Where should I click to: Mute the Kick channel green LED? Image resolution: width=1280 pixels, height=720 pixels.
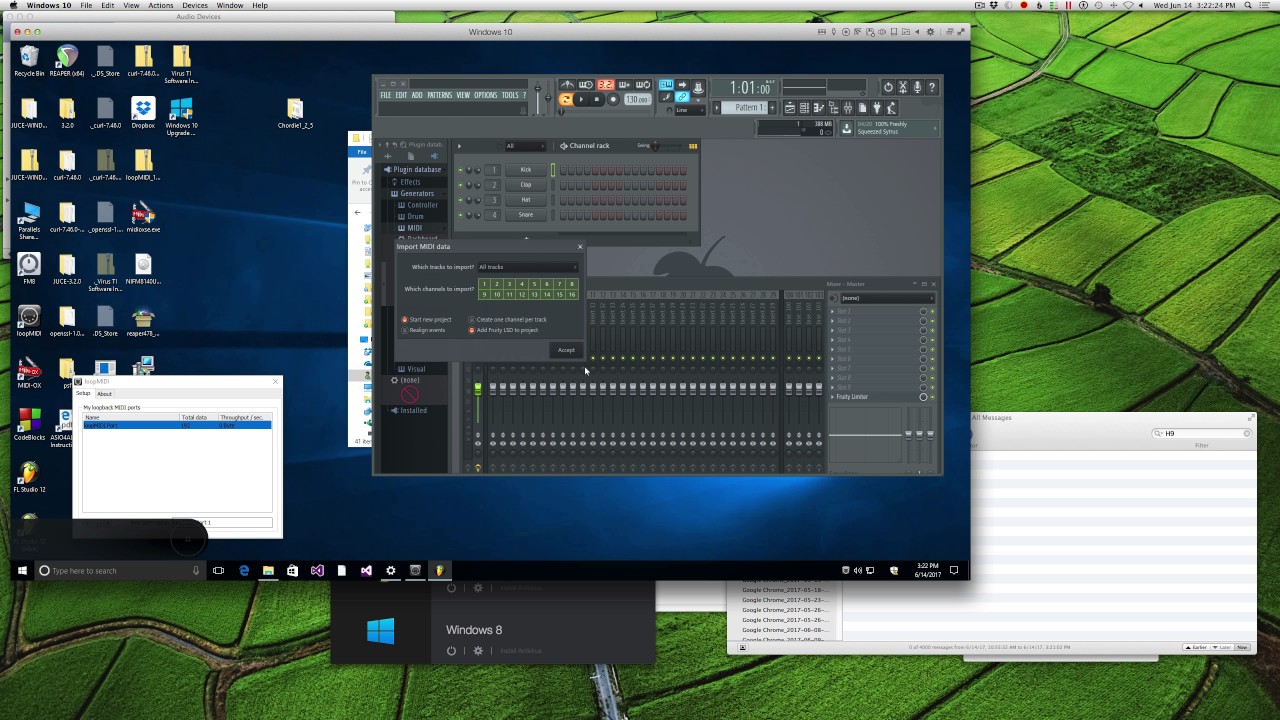pyautogui.click(x=460, y=170)
